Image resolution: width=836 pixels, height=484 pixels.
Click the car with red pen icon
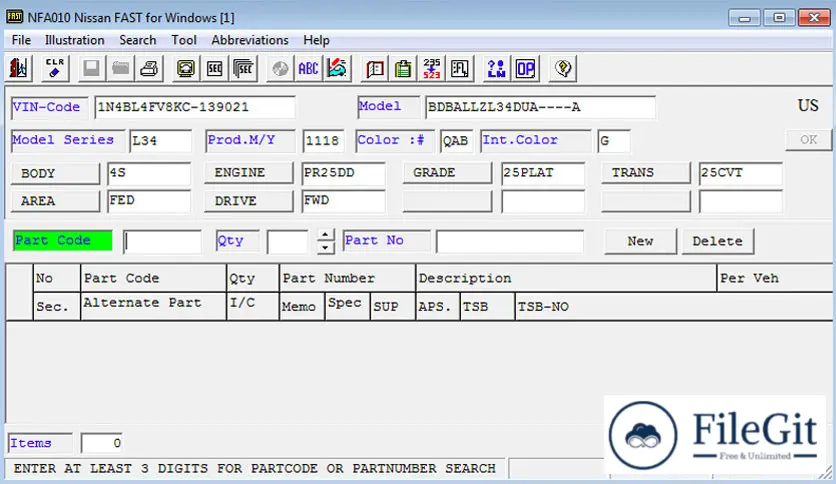pyautogui.click(x=337, y=68)
